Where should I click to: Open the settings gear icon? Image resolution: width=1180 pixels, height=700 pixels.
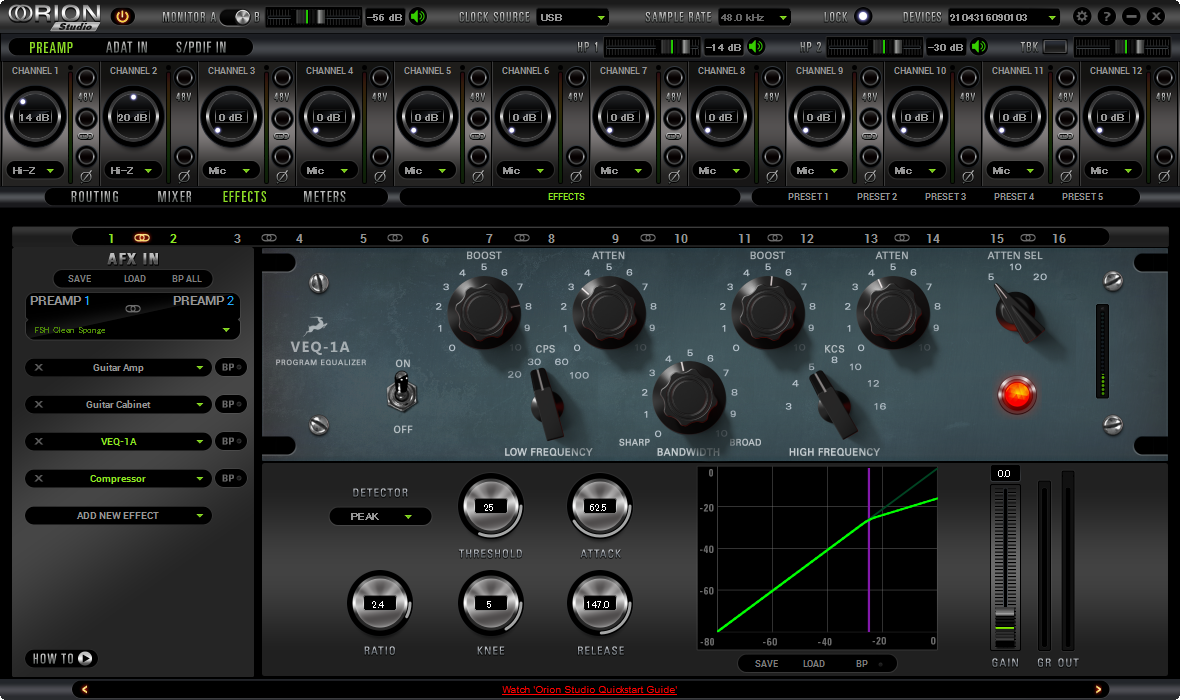click(x=1081, y=17)
